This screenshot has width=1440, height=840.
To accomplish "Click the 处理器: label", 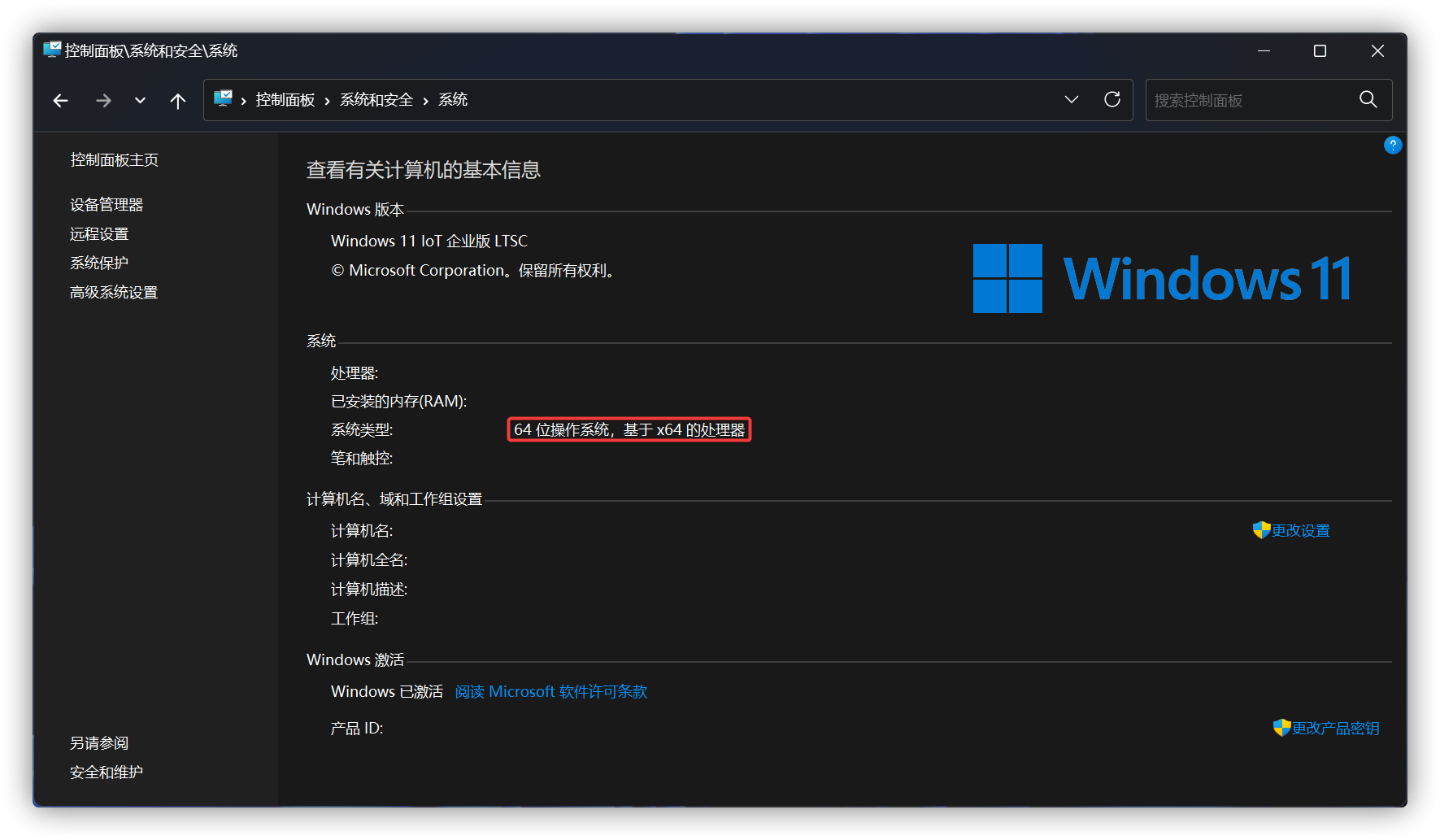I will (x=355, y=373).
